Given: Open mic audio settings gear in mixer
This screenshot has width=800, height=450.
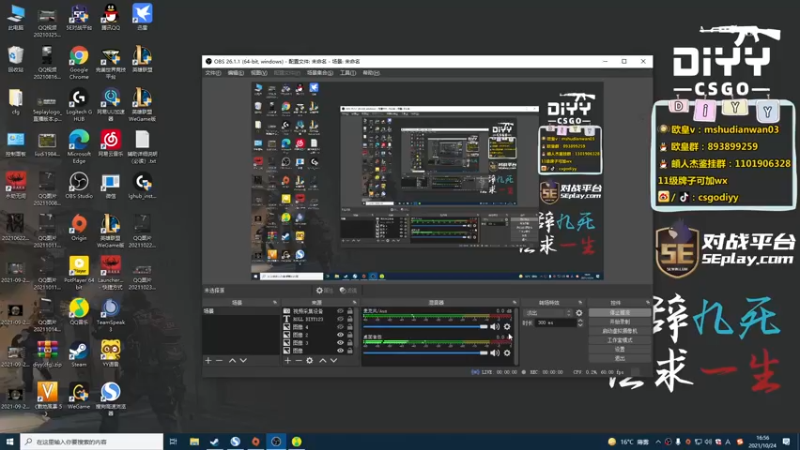Looking at the screenshot, I should coord(507,327).
